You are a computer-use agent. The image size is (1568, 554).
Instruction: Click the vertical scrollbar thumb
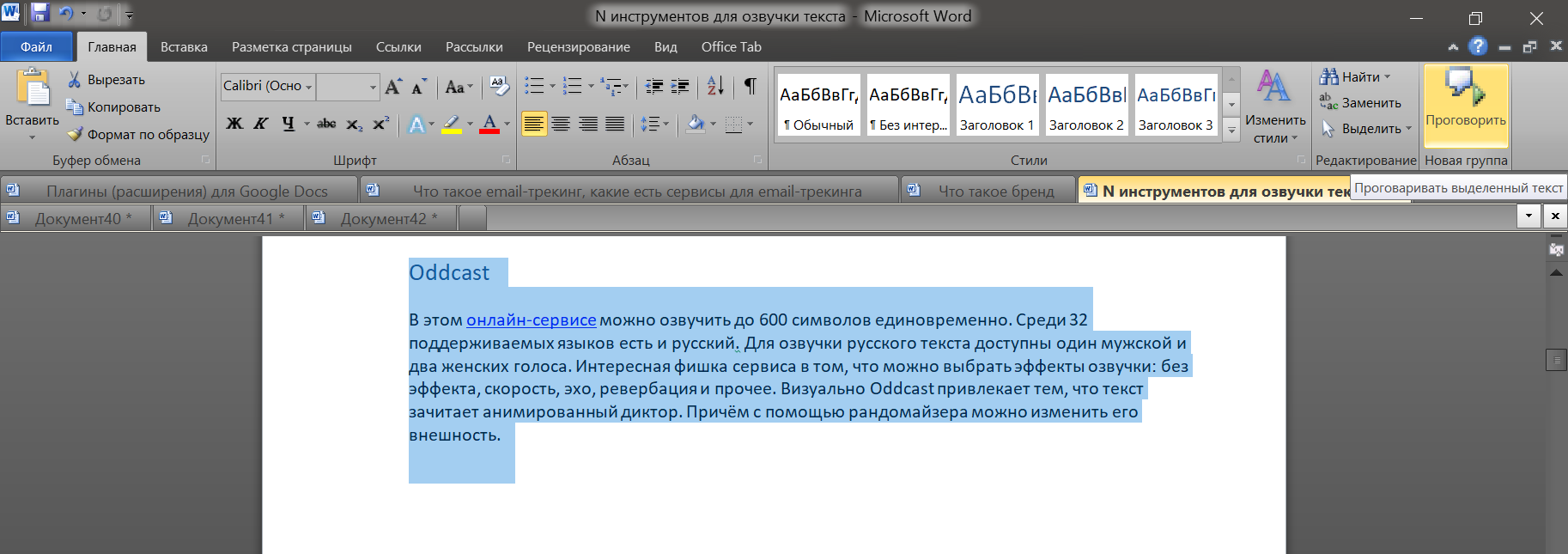[1556, 359]
